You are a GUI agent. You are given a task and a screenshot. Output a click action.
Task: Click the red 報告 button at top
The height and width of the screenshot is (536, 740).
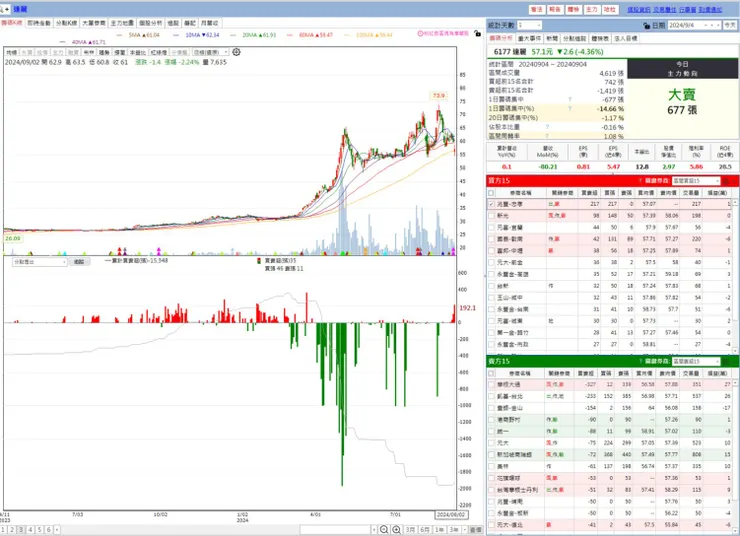click(555, 9)
